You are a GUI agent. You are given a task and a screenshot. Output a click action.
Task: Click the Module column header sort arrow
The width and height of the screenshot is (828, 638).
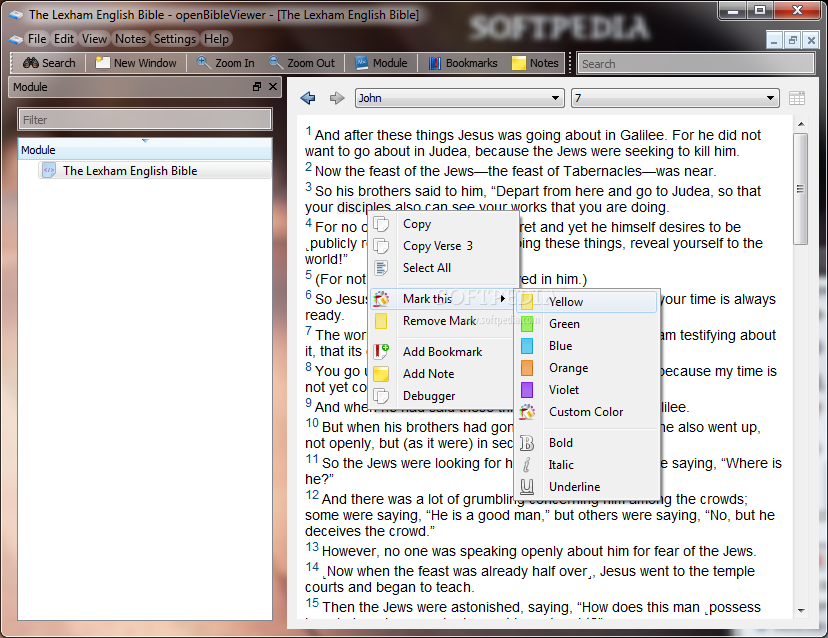[145, 140]
